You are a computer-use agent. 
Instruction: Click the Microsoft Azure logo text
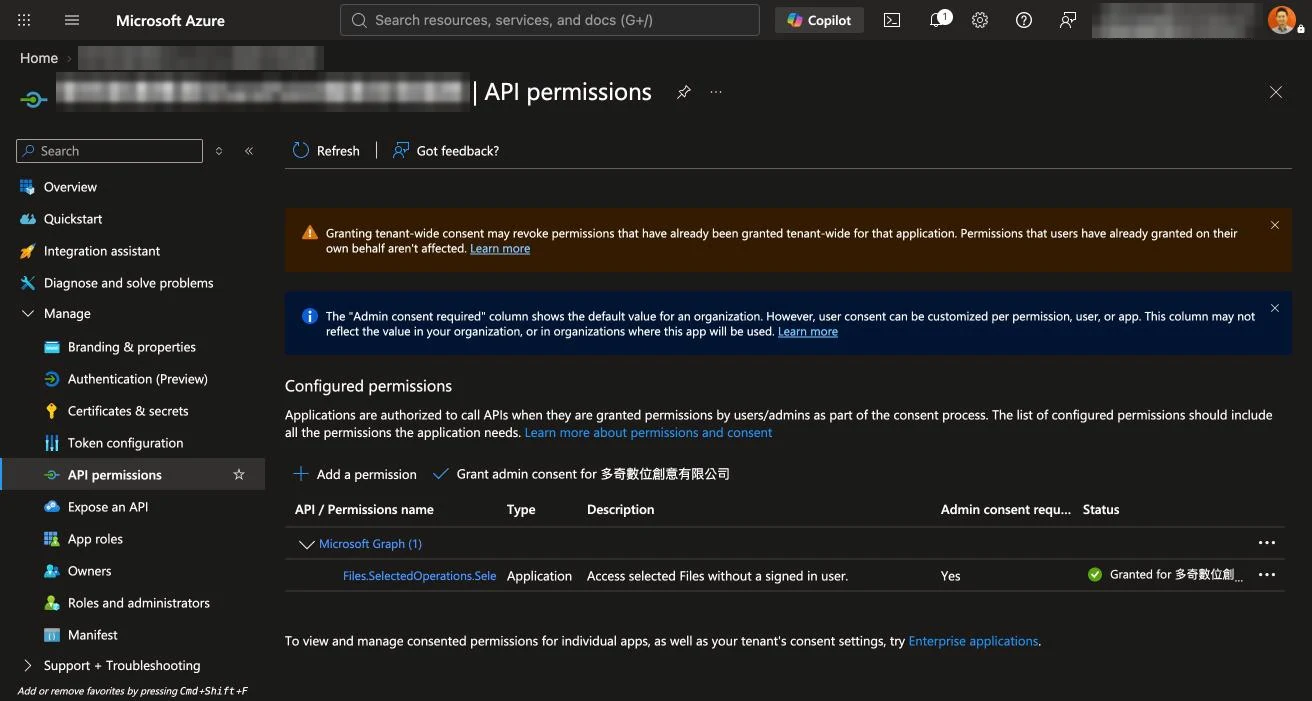pyautogui.click(x=170, y=20)
